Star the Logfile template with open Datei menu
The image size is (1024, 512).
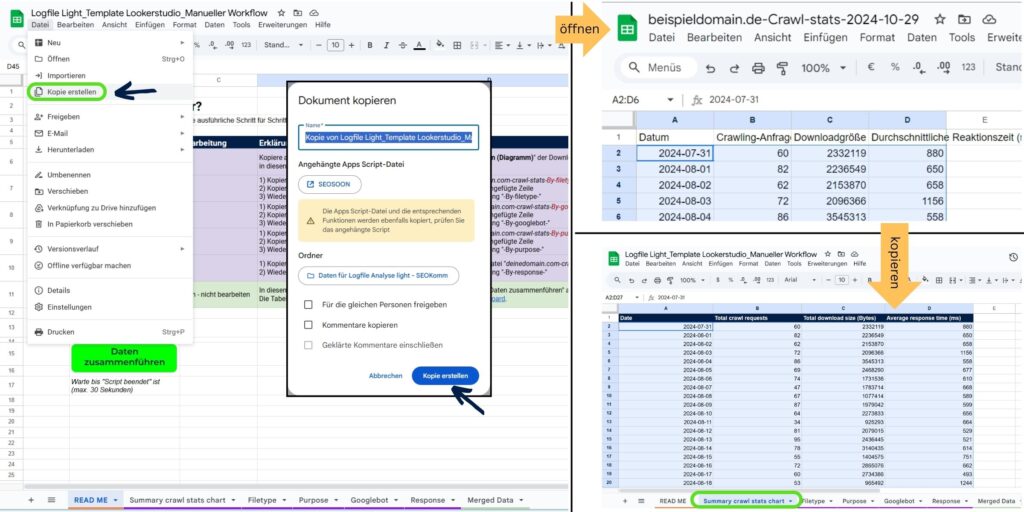[281, 12]
